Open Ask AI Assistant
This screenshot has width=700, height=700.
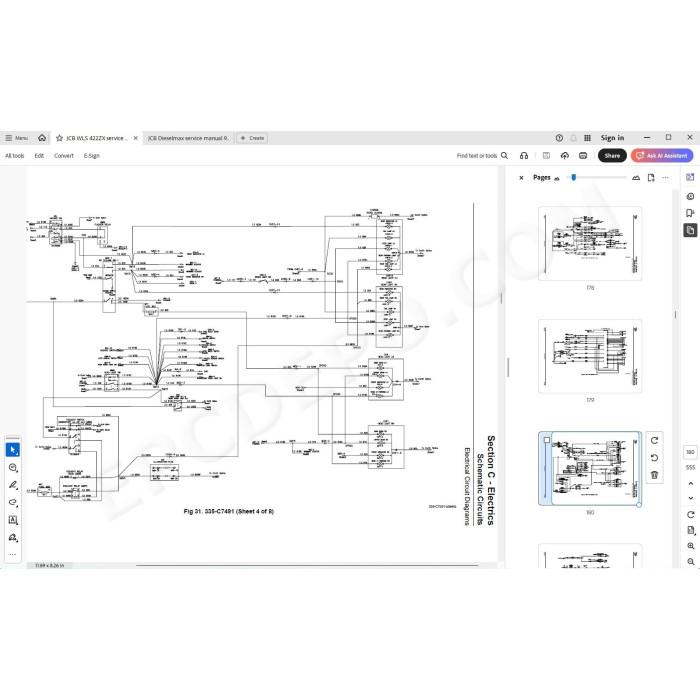662,155
